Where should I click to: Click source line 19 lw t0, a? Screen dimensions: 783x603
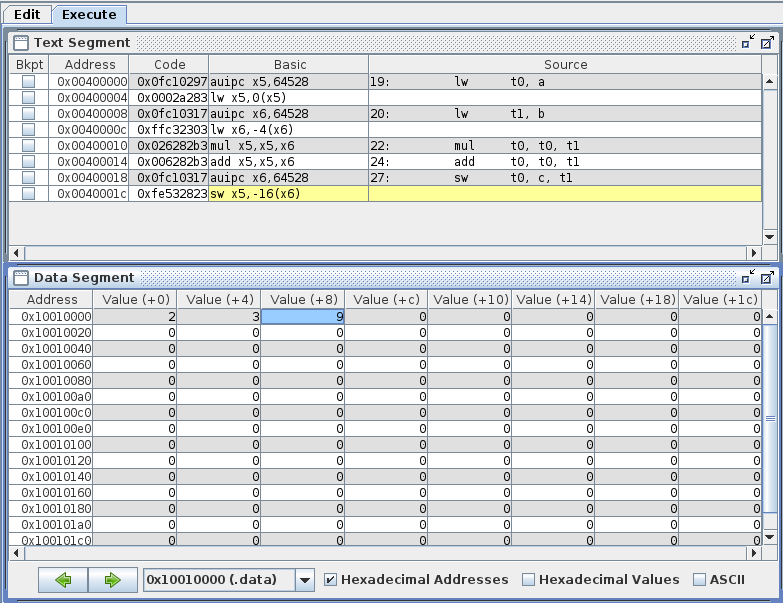565,81
